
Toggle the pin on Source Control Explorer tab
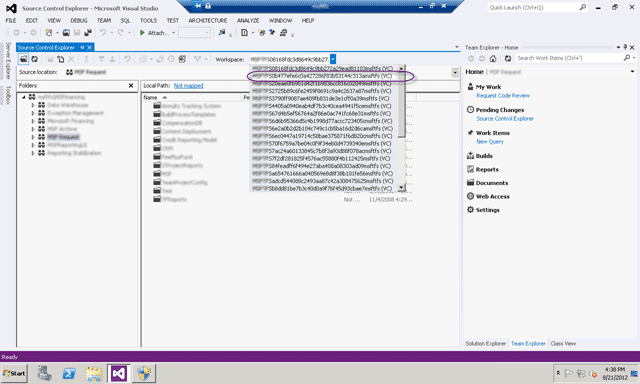(82, 47)
